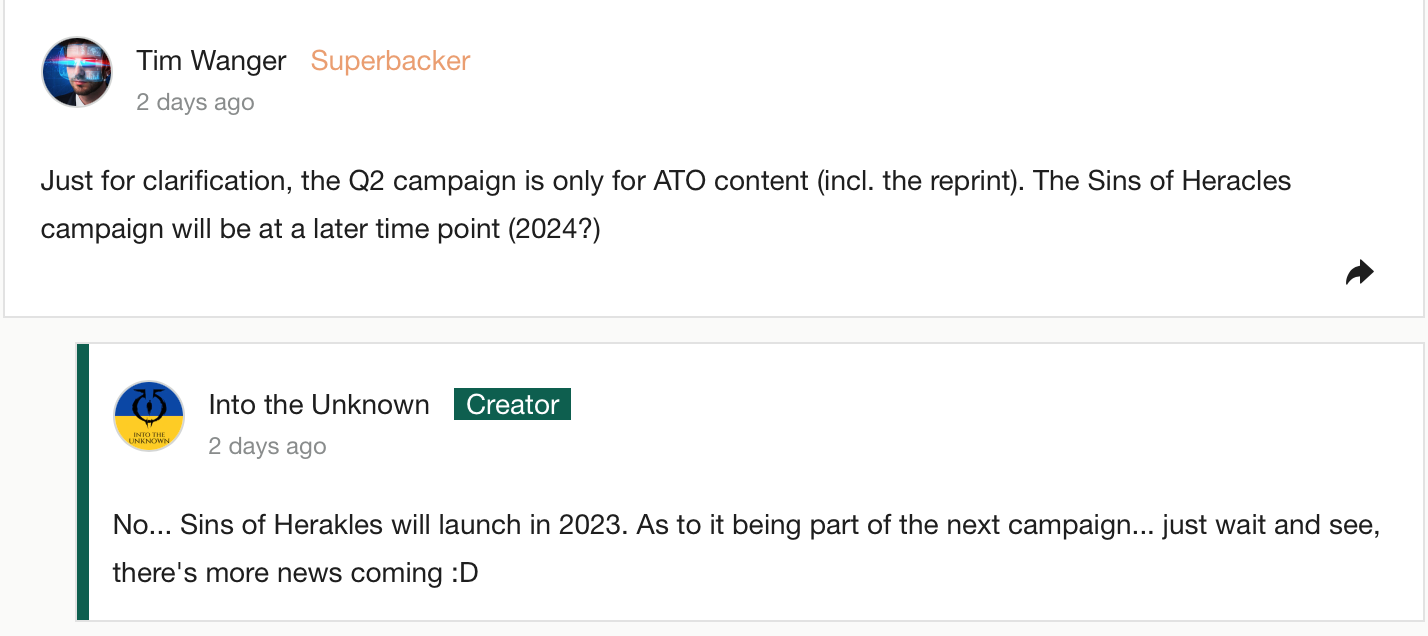
Task: Open Tim Wanger's profile avatar
Action: click(x=77, y=72)
